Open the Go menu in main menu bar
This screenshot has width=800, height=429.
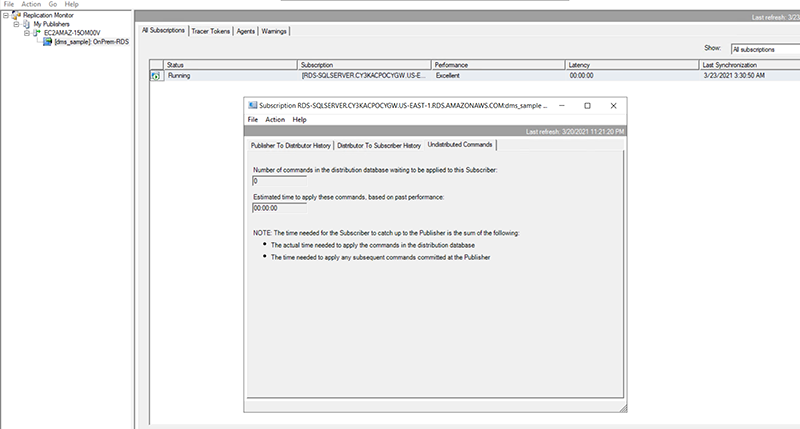[x=51, y=4]
